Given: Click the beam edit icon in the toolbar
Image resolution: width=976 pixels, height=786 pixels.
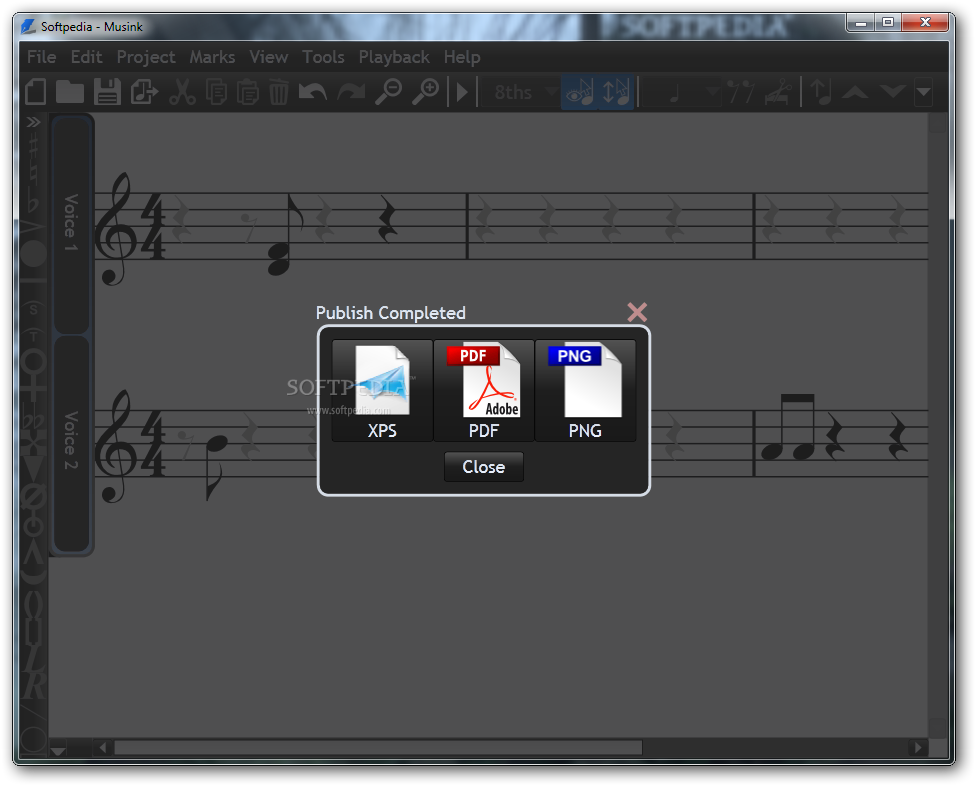Looking at the screenshot, I should click(778, 92).
